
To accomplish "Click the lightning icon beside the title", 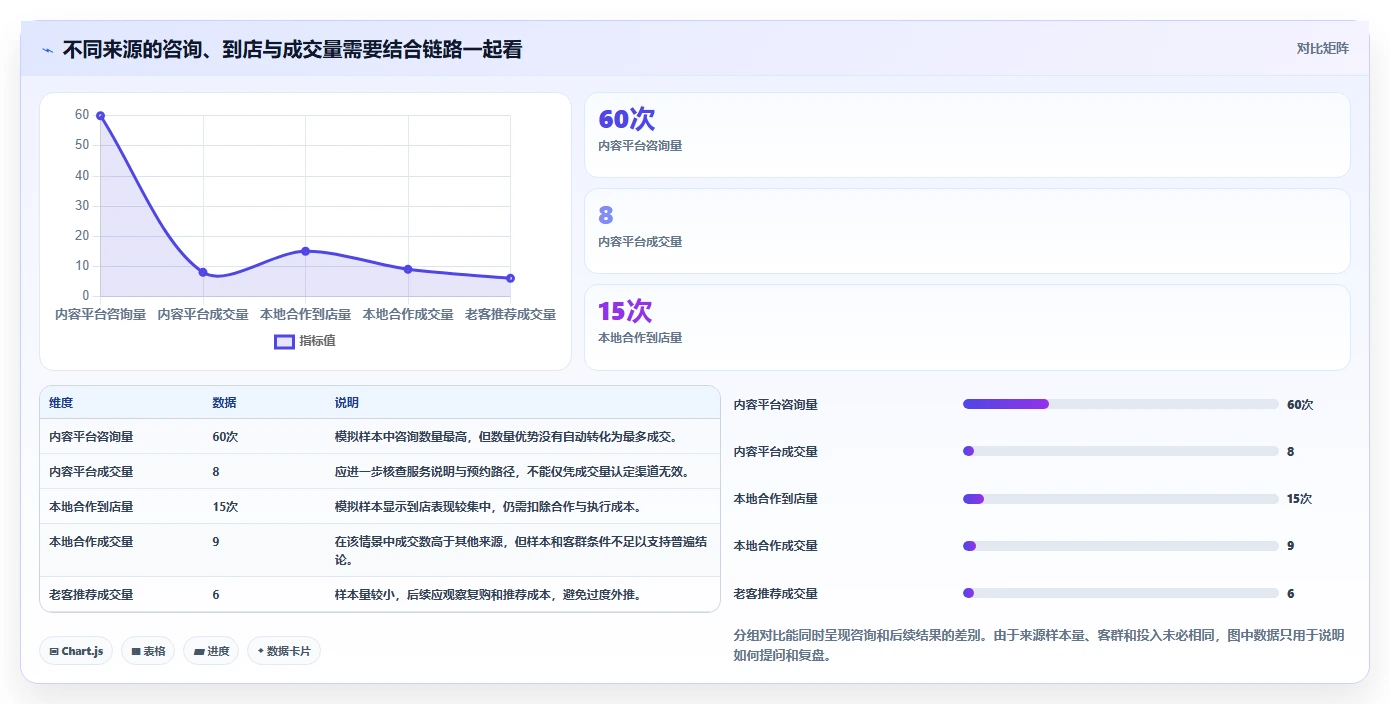I will (x=47, y=50).
